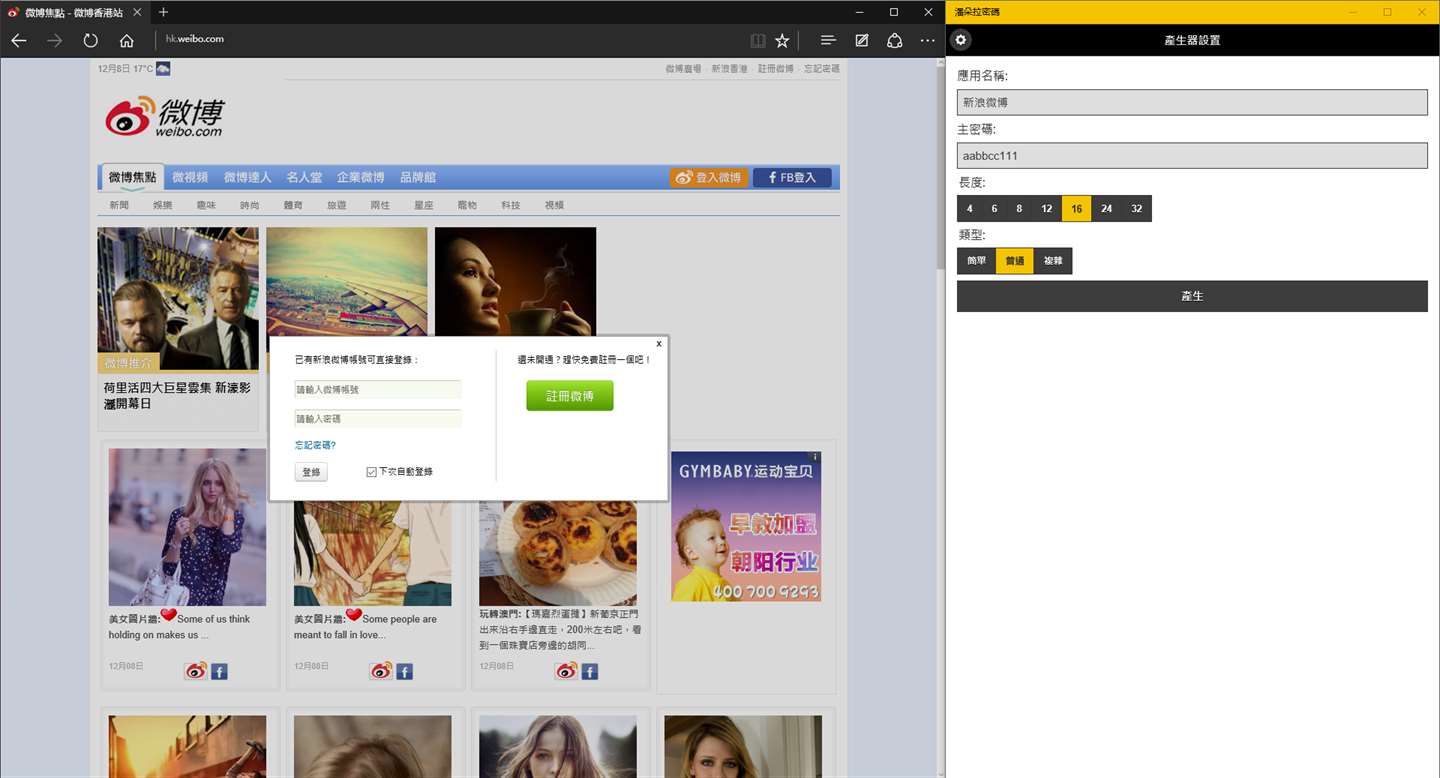Refresh the weibo page
This screenshot has width=1440, height=778.
click(91, 40)
